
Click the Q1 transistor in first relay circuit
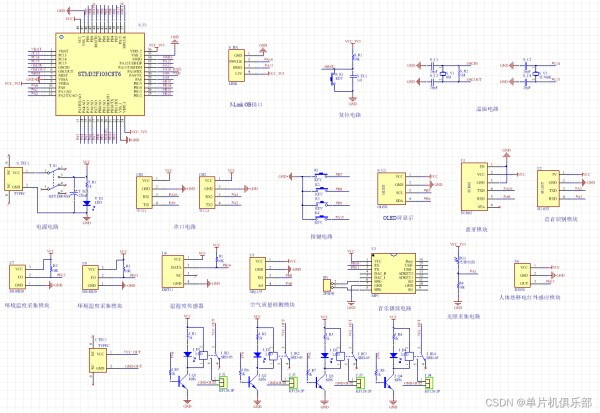pos(182,382)
